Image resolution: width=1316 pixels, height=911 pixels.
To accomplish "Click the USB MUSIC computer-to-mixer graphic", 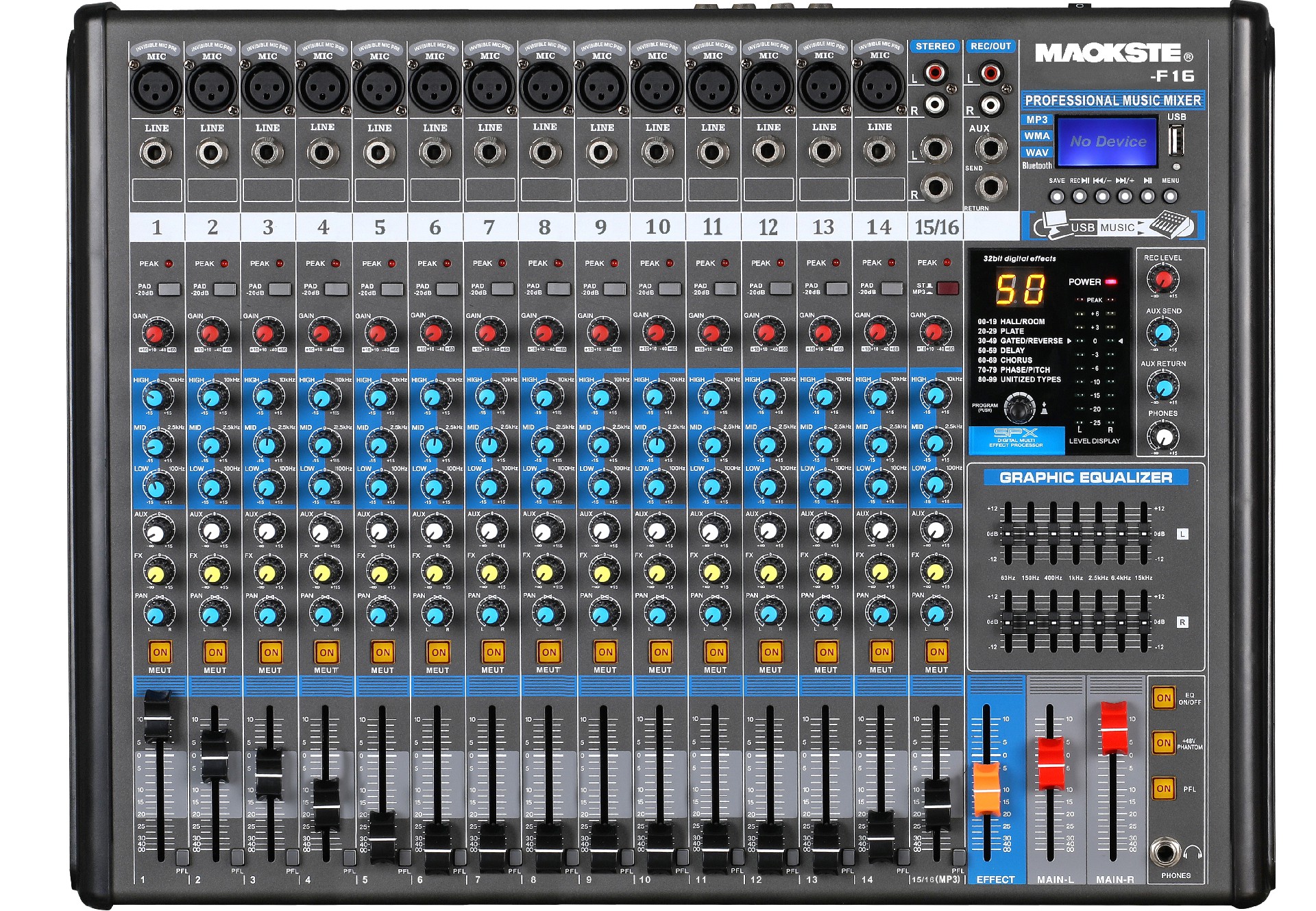I will 1114,226.
